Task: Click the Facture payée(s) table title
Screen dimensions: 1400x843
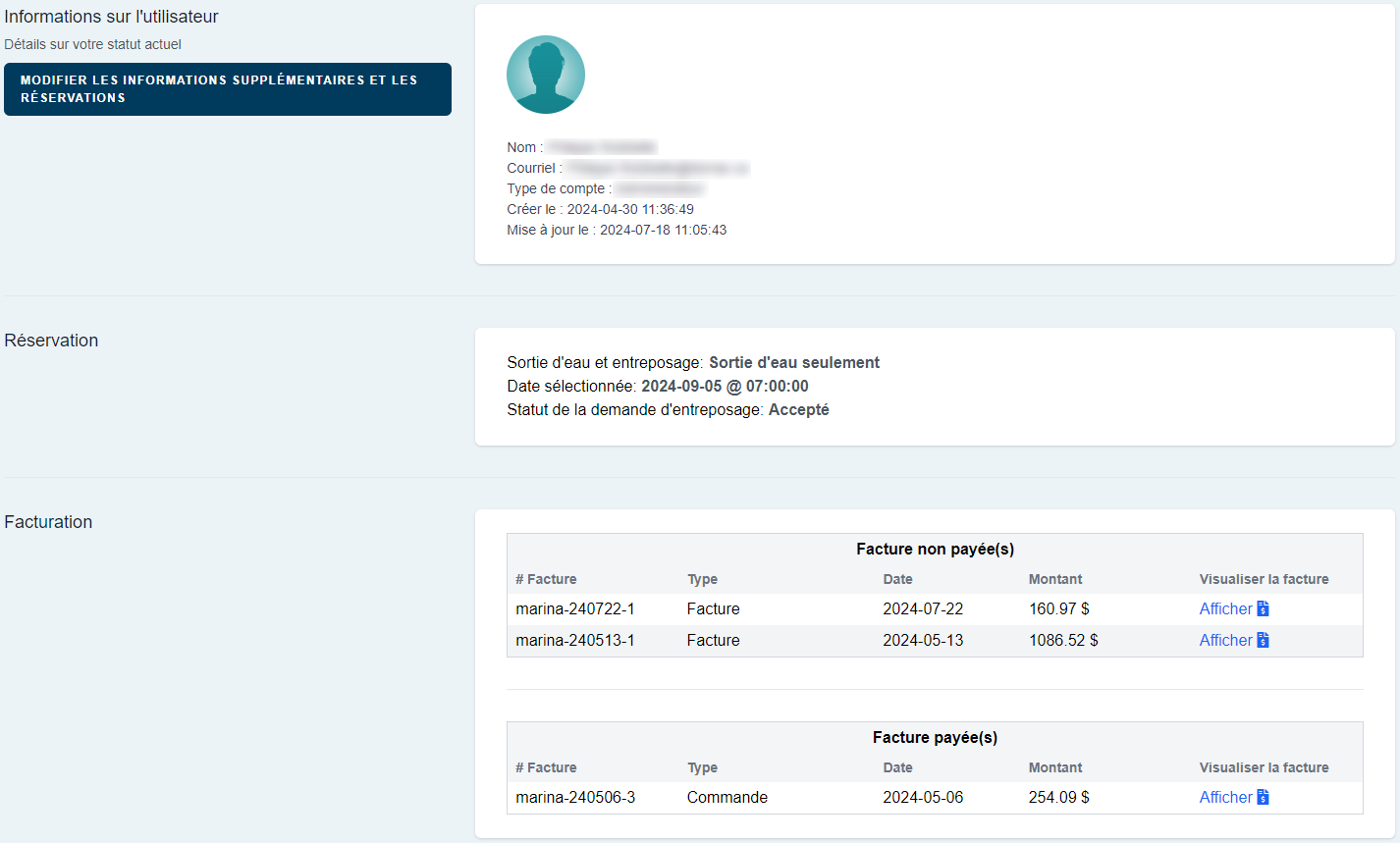Action: pos(935,737)
